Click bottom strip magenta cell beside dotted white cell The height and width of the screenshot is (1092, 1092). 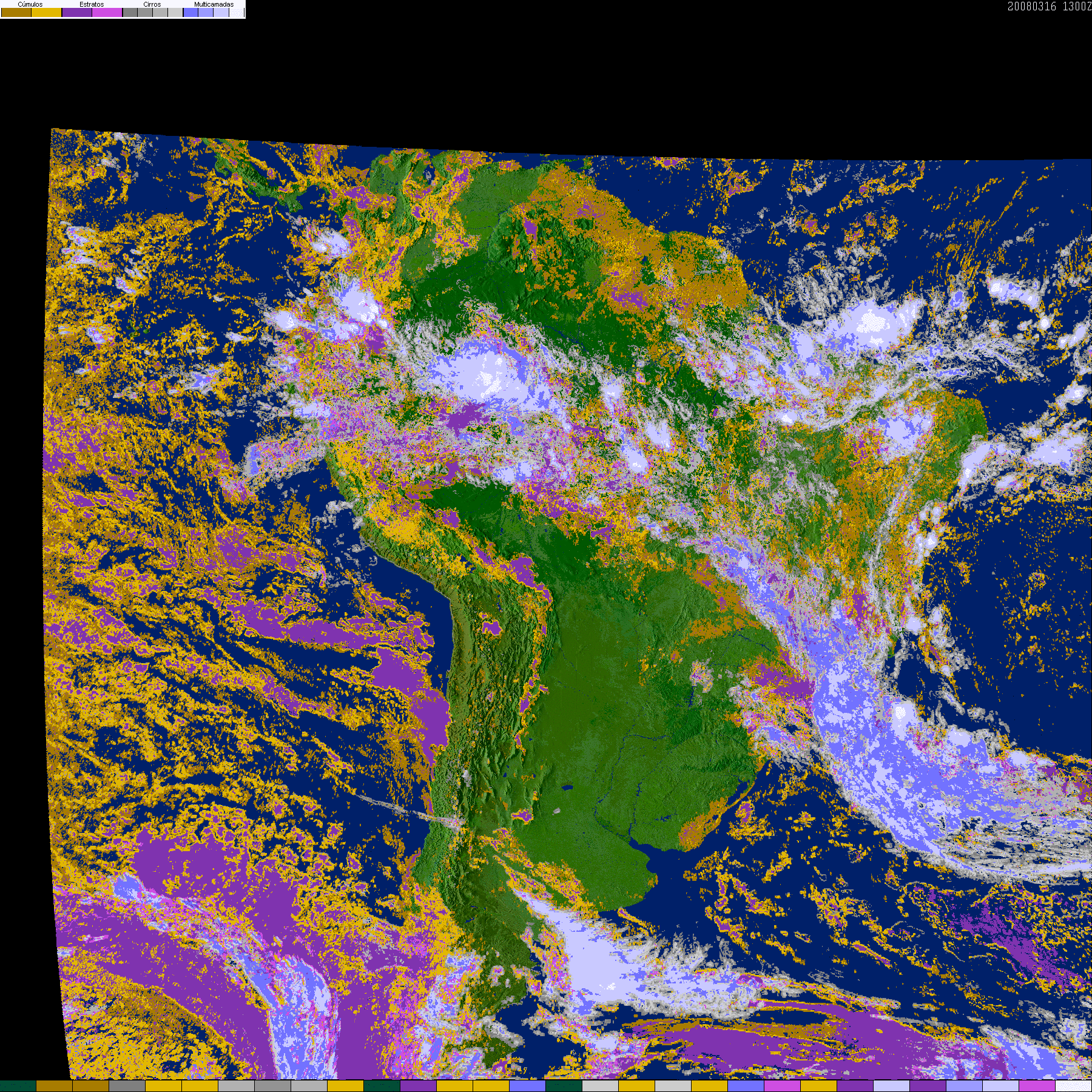[x=1037, y=1086]
